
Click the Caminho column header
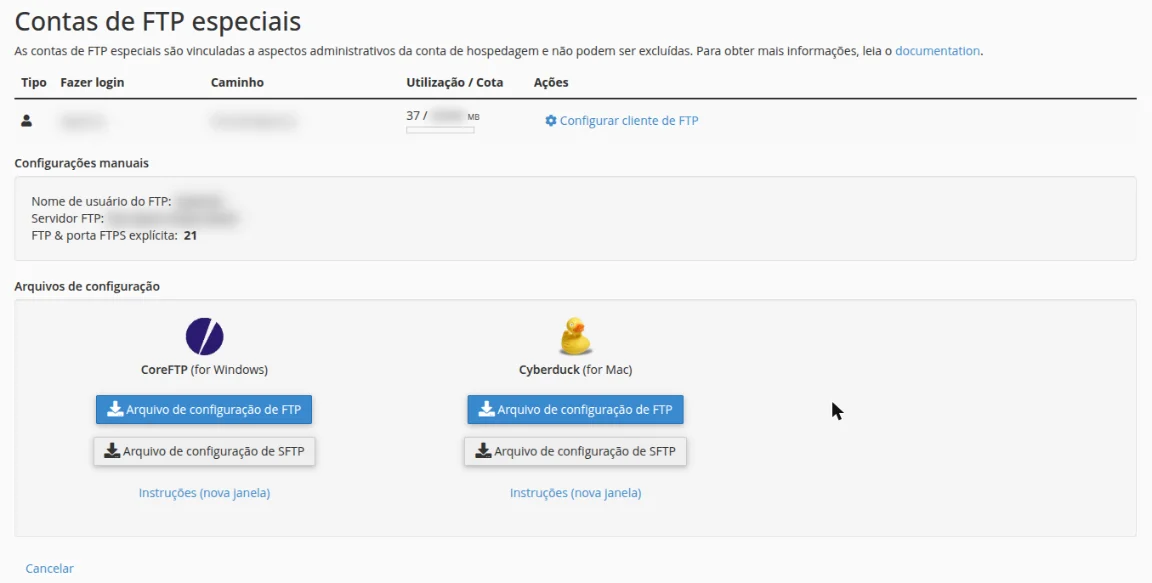[237, 82]
